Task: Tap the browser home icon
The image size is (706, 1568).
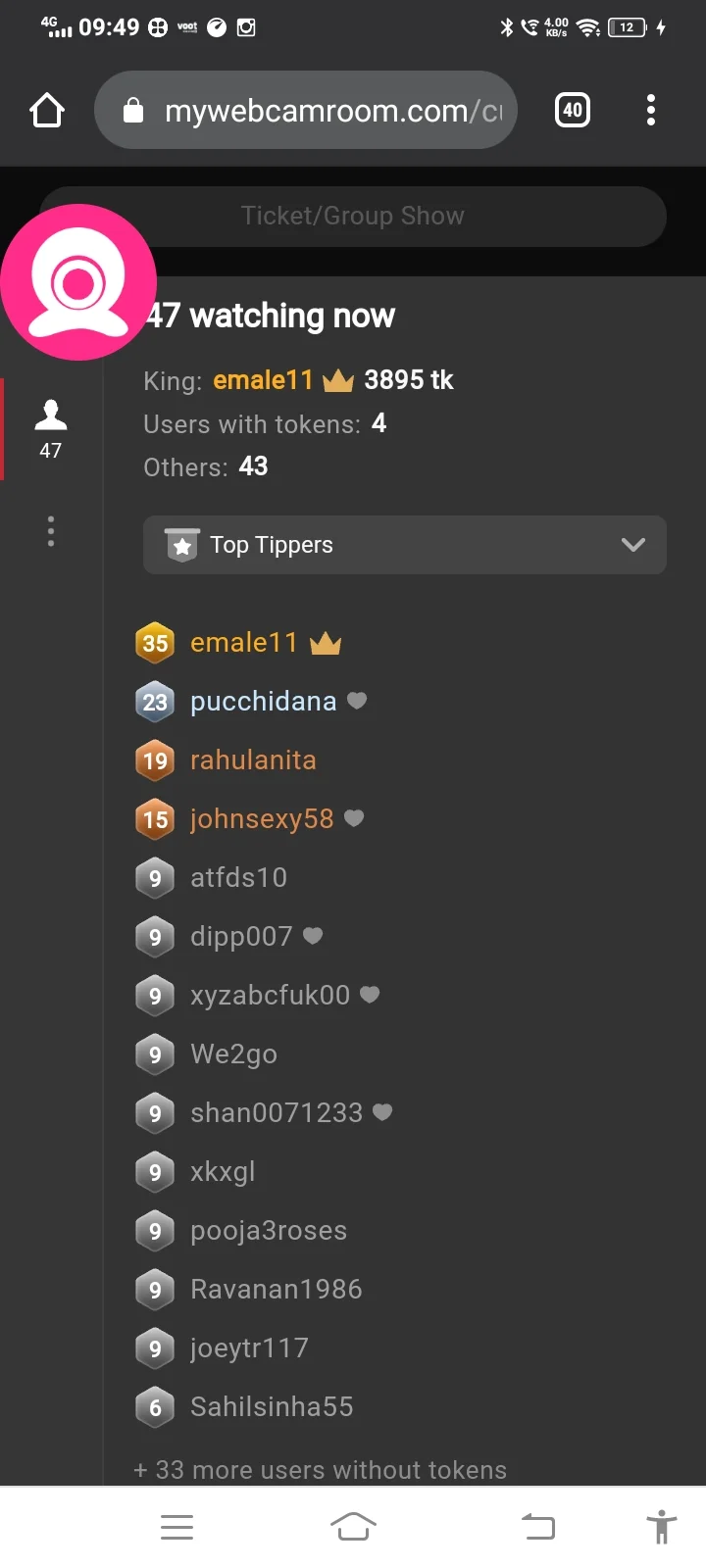Action: [x=47, y=111]
